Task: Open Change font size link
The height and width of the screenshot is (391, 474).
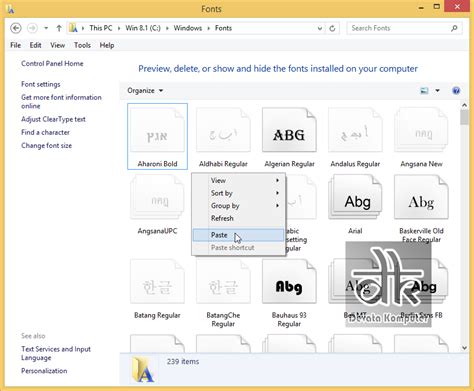Action: pyautogui.click(x=46, y=145)
